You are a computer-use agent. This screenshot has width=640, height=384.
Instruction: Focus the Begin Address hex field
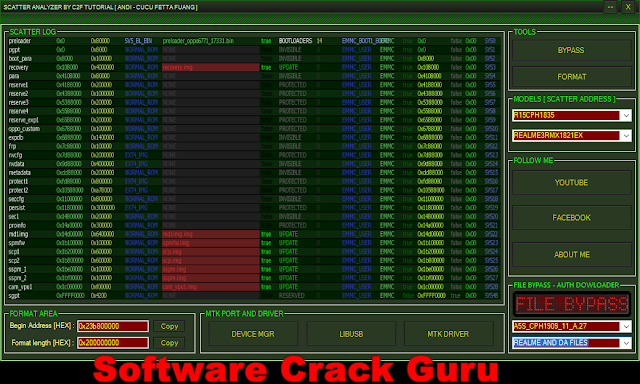(113, 326)
